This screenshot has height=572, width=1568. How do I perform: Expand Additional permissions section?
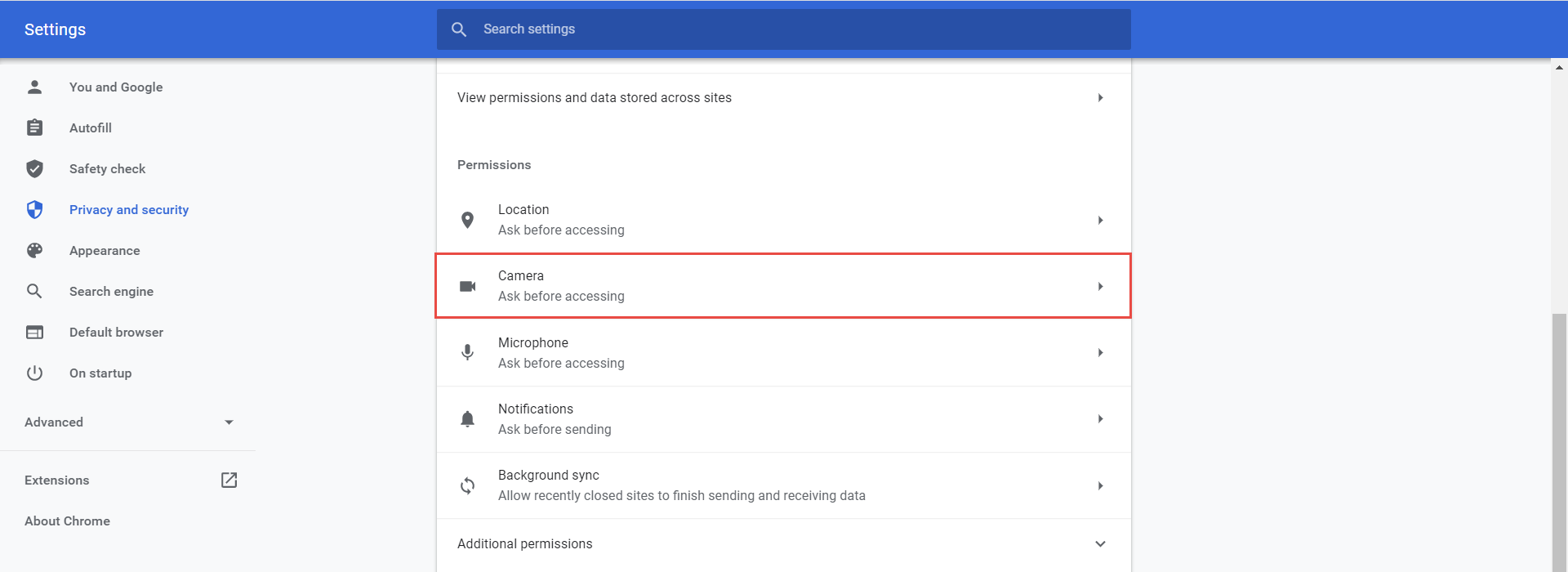[x=1100, y=543]
